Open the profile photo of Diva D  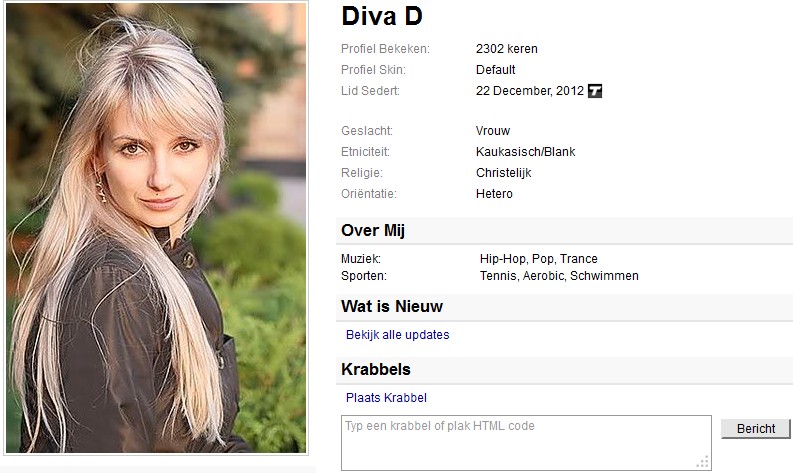tap(156, 228)
